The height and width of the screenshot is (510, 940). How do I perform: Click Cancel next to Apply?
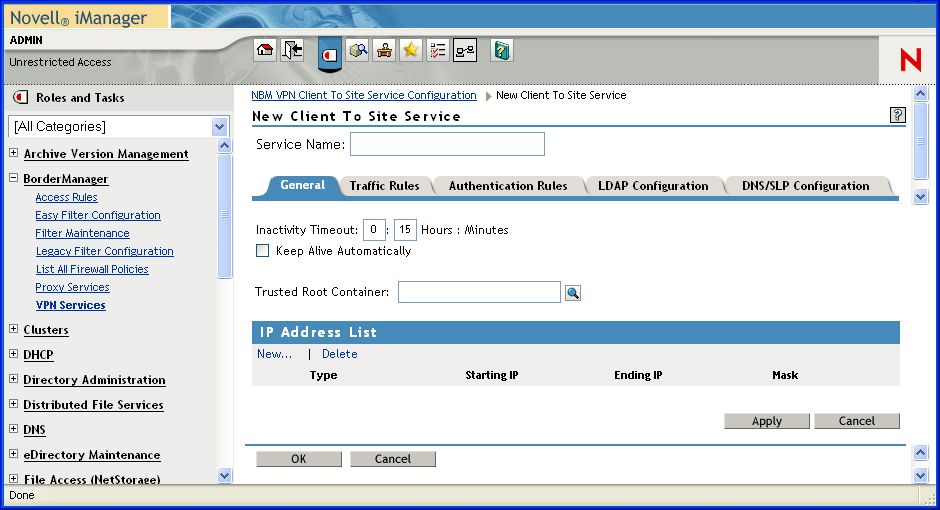tap(857, 421)
